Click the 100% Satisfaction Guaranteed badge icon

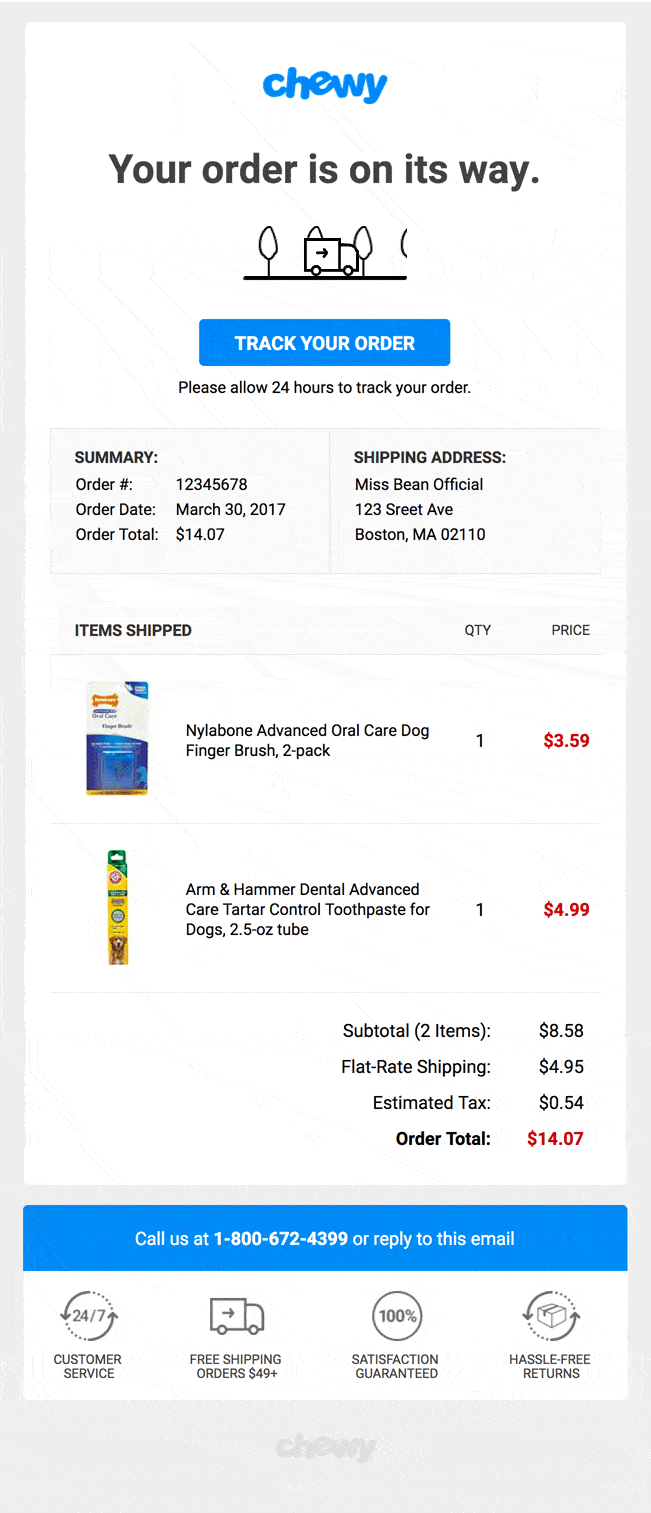(396, 1315)
